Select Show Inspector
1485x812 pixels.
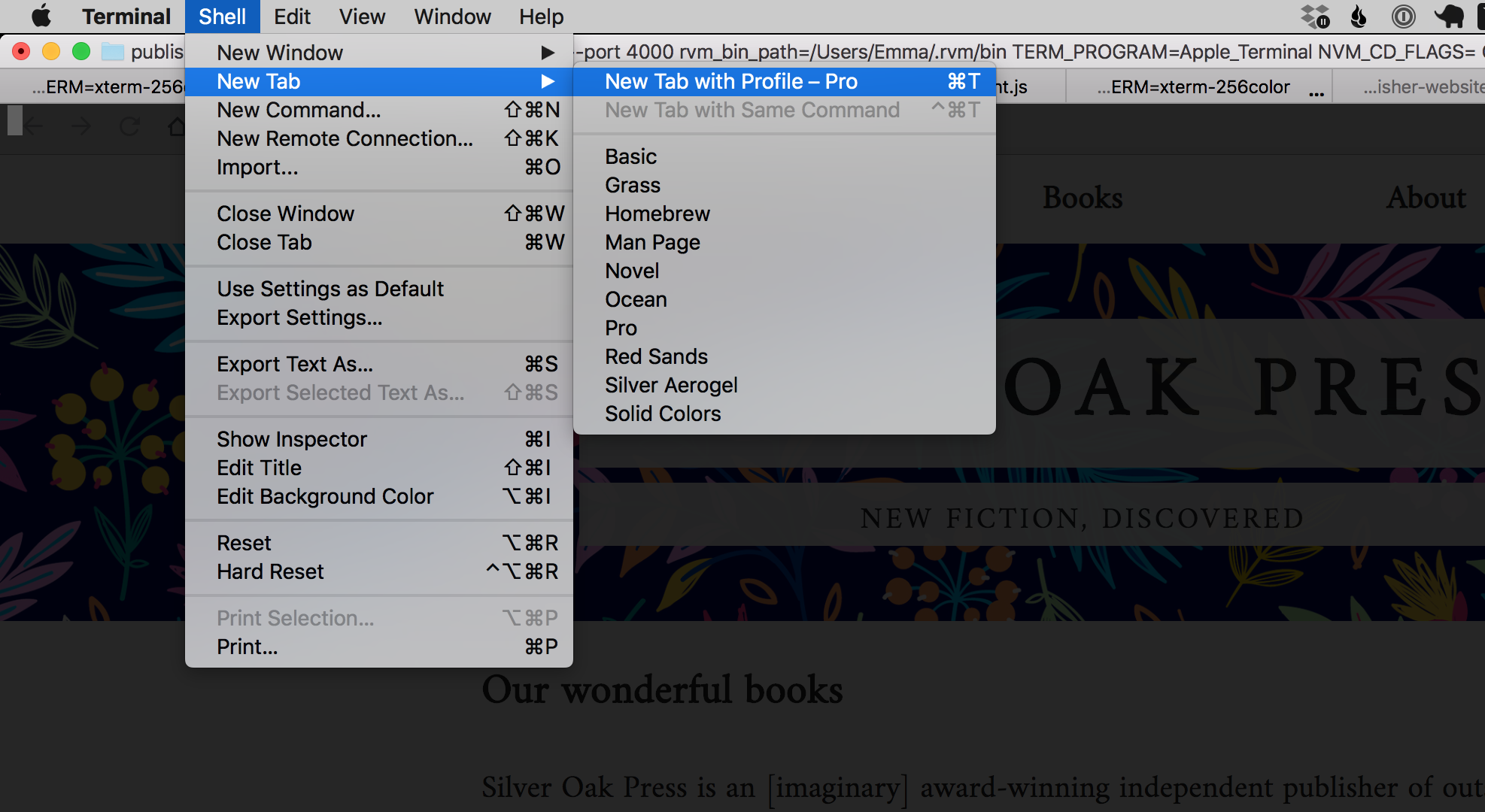coord(379,439)
